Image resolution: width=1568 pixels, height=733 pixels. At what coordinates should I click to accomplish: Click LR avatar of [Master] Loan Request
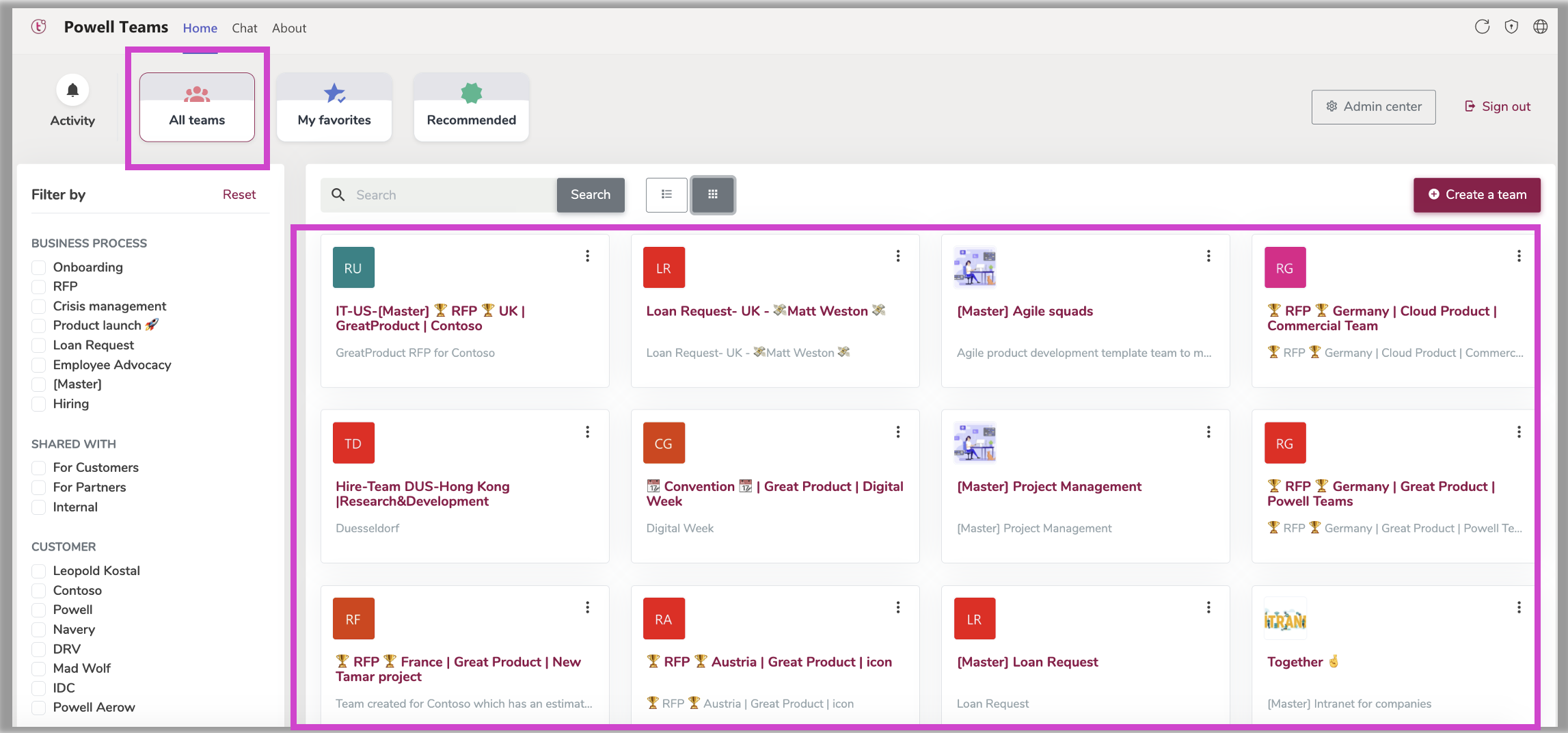pos(975,619)
